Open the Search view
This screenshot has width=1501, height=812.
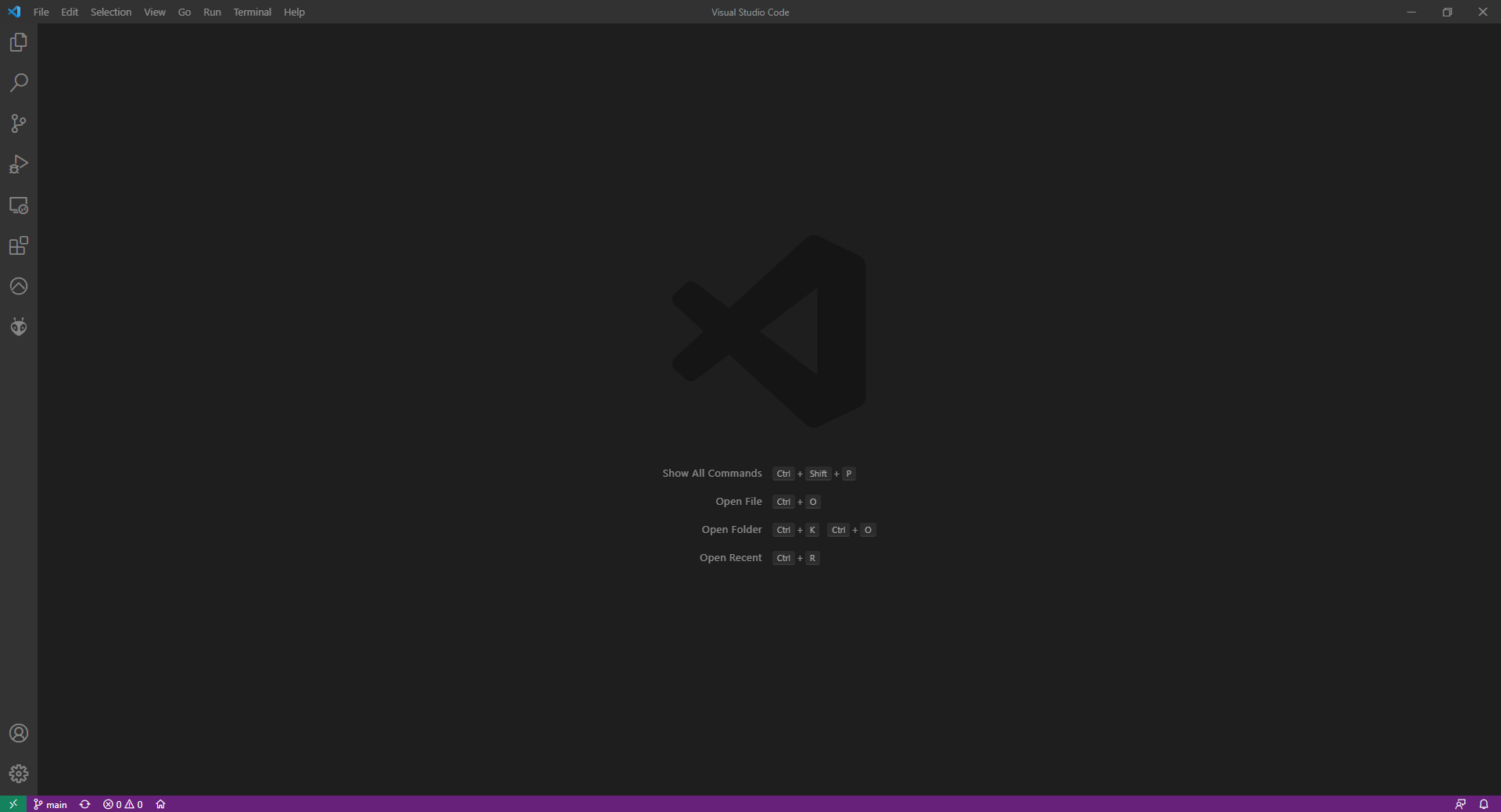pos(19,83)
